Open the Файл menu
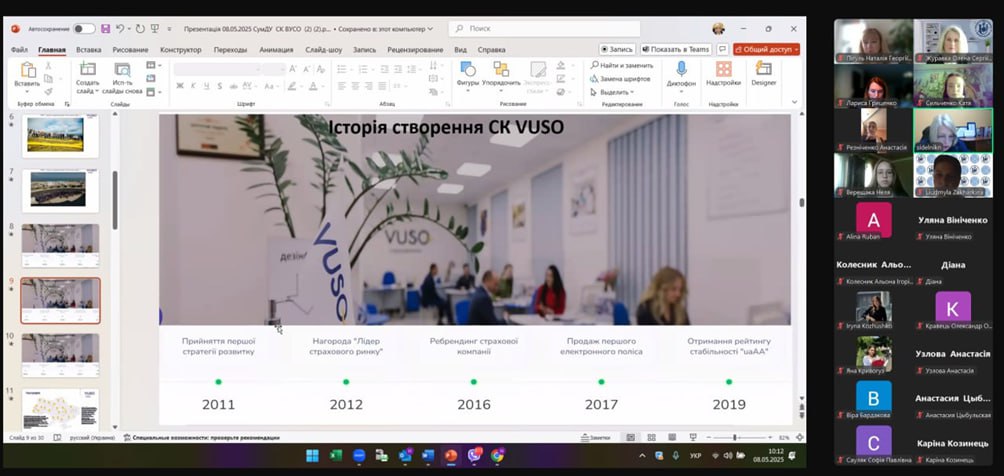 tap(19, 50)
